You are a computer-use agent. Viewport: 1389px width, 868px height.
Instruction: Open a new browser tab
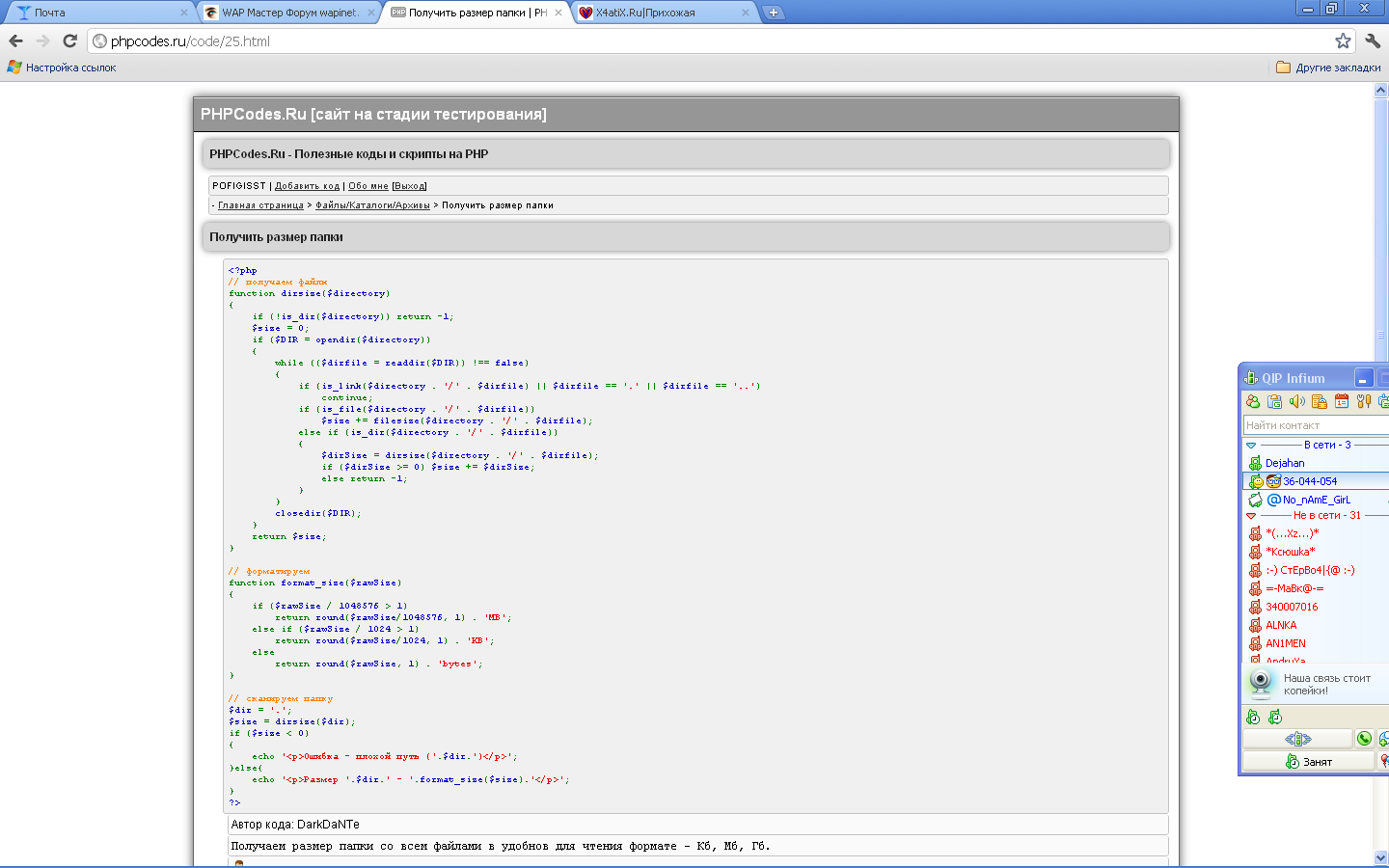point(773,13)
